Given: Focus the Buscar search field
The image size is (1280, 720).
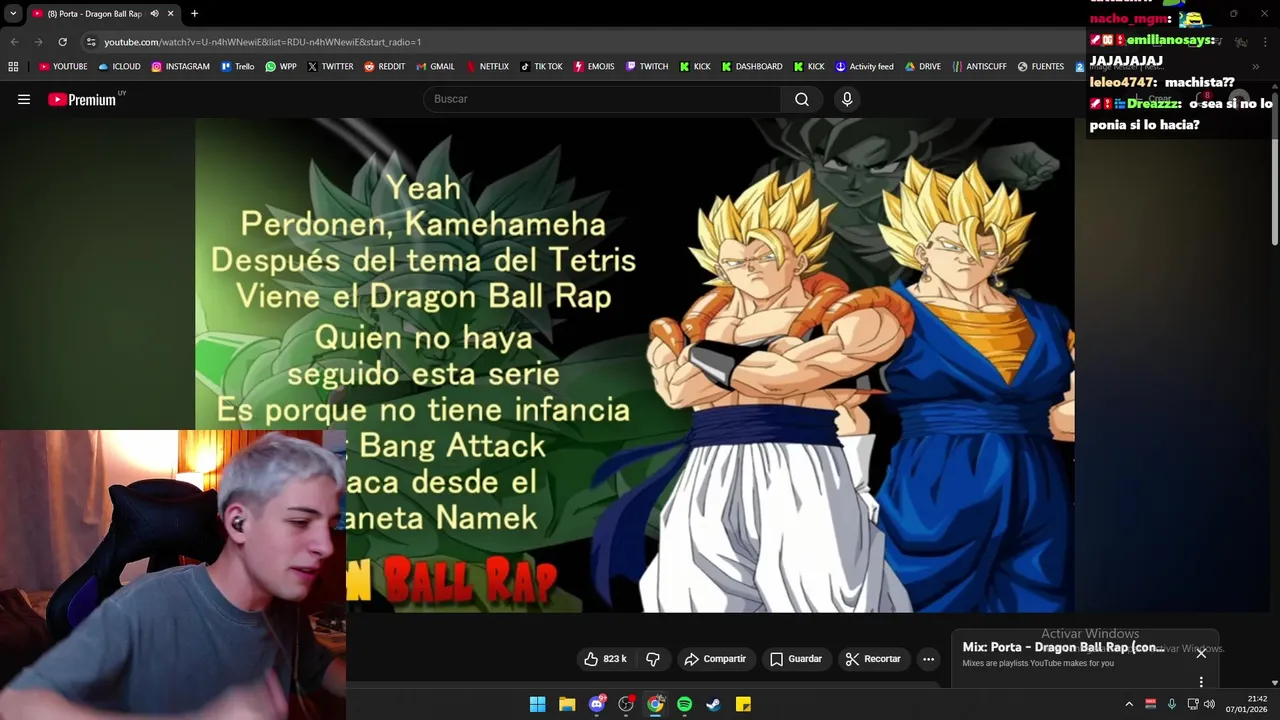Looking at the screenshot, I should (602, 99).
